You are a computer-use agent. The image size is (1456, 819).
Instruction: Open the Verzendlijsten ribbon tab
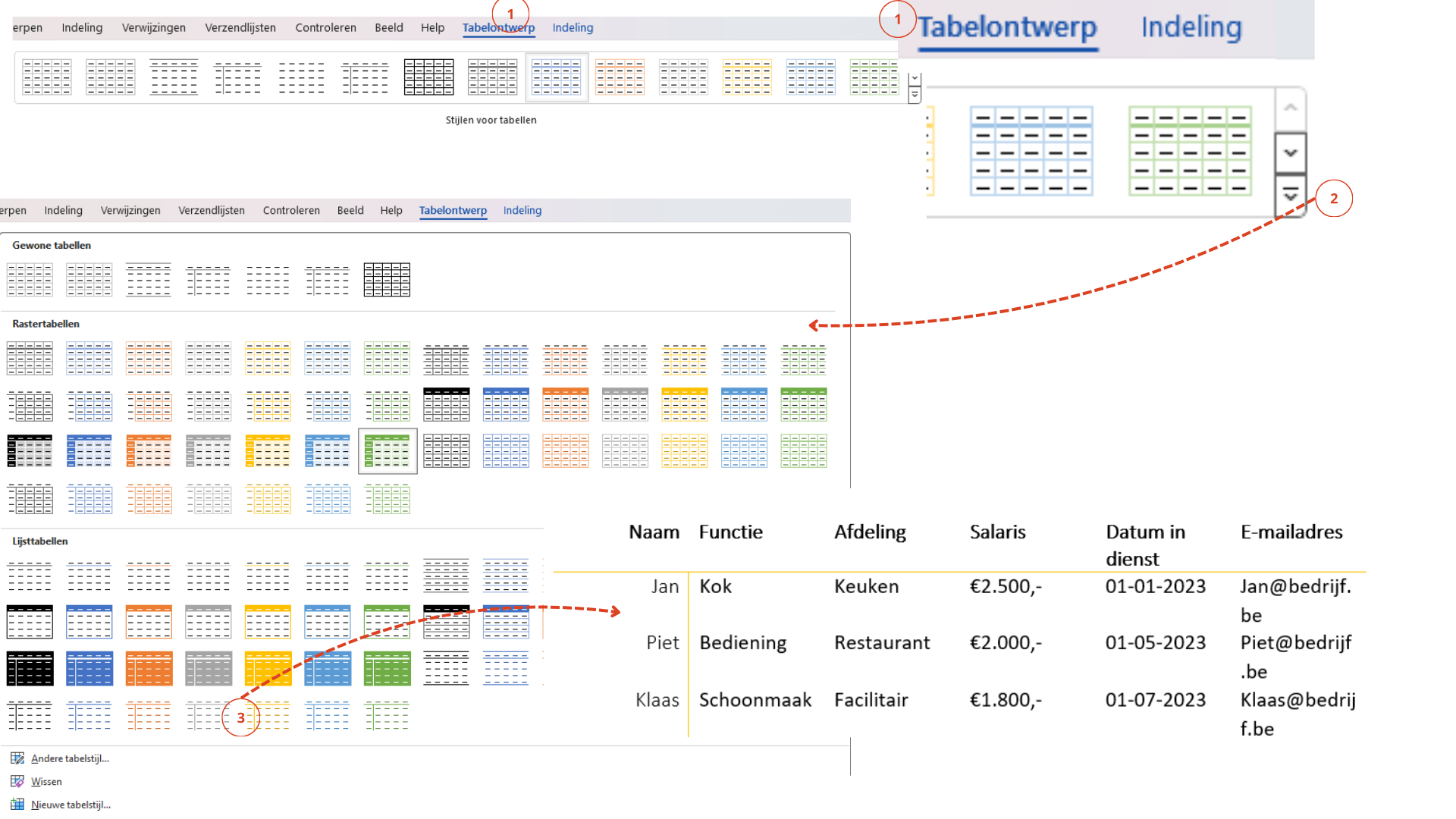click(240, 27)
